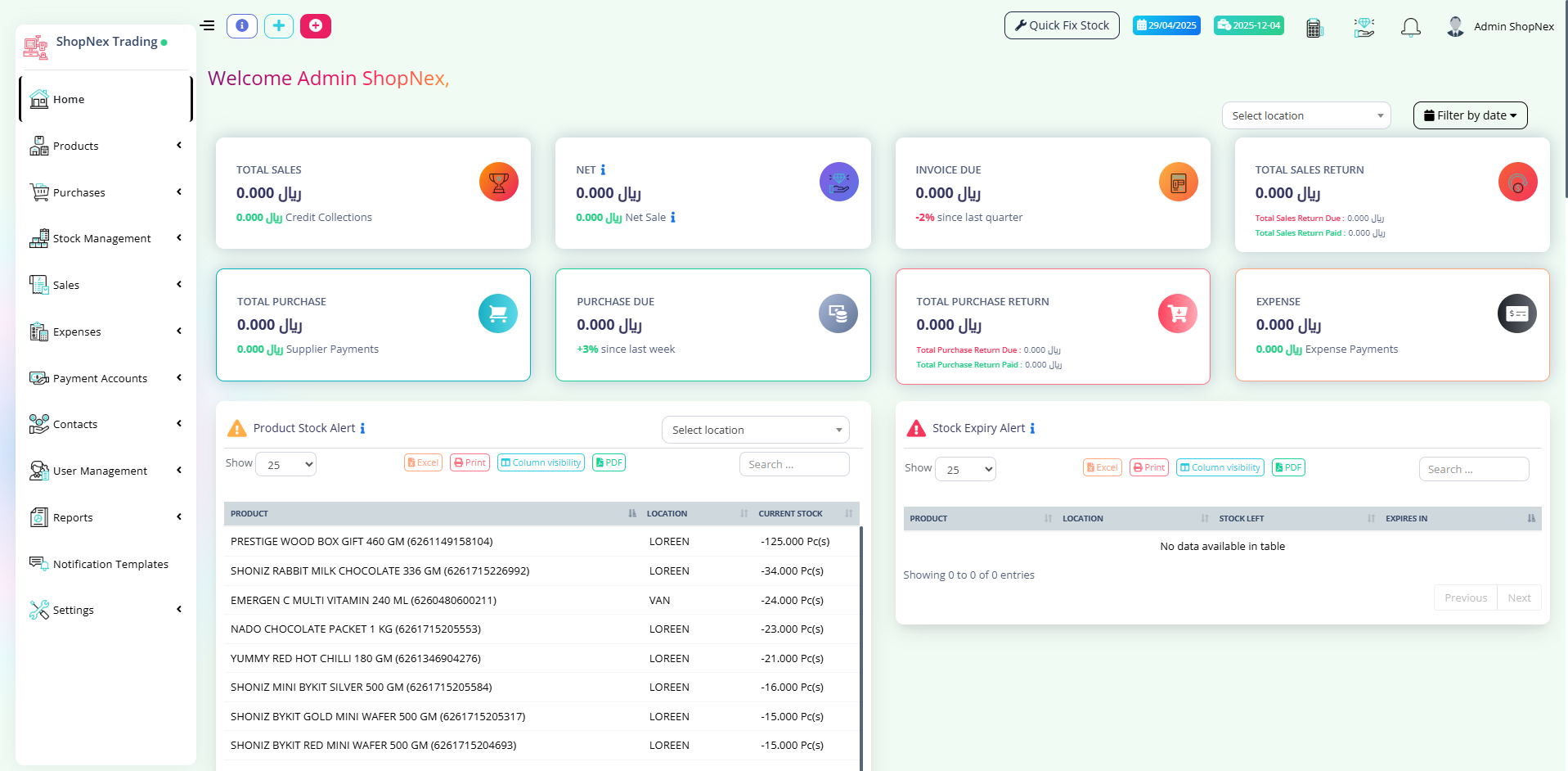Click the diamond hand profit icon

[1364, 28]
